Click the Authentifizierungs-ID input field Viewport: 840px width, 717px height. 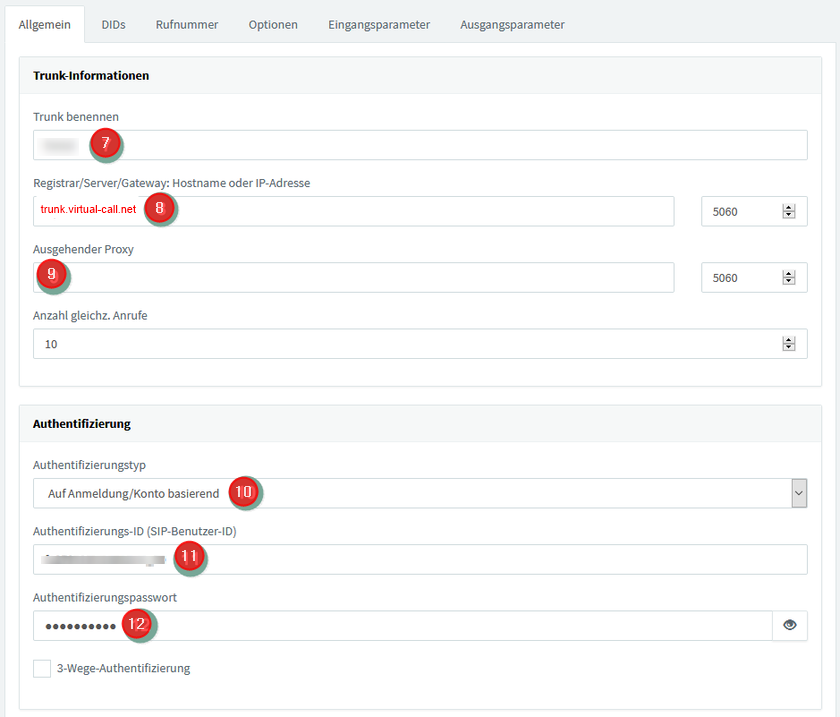(x=420, y=559)
